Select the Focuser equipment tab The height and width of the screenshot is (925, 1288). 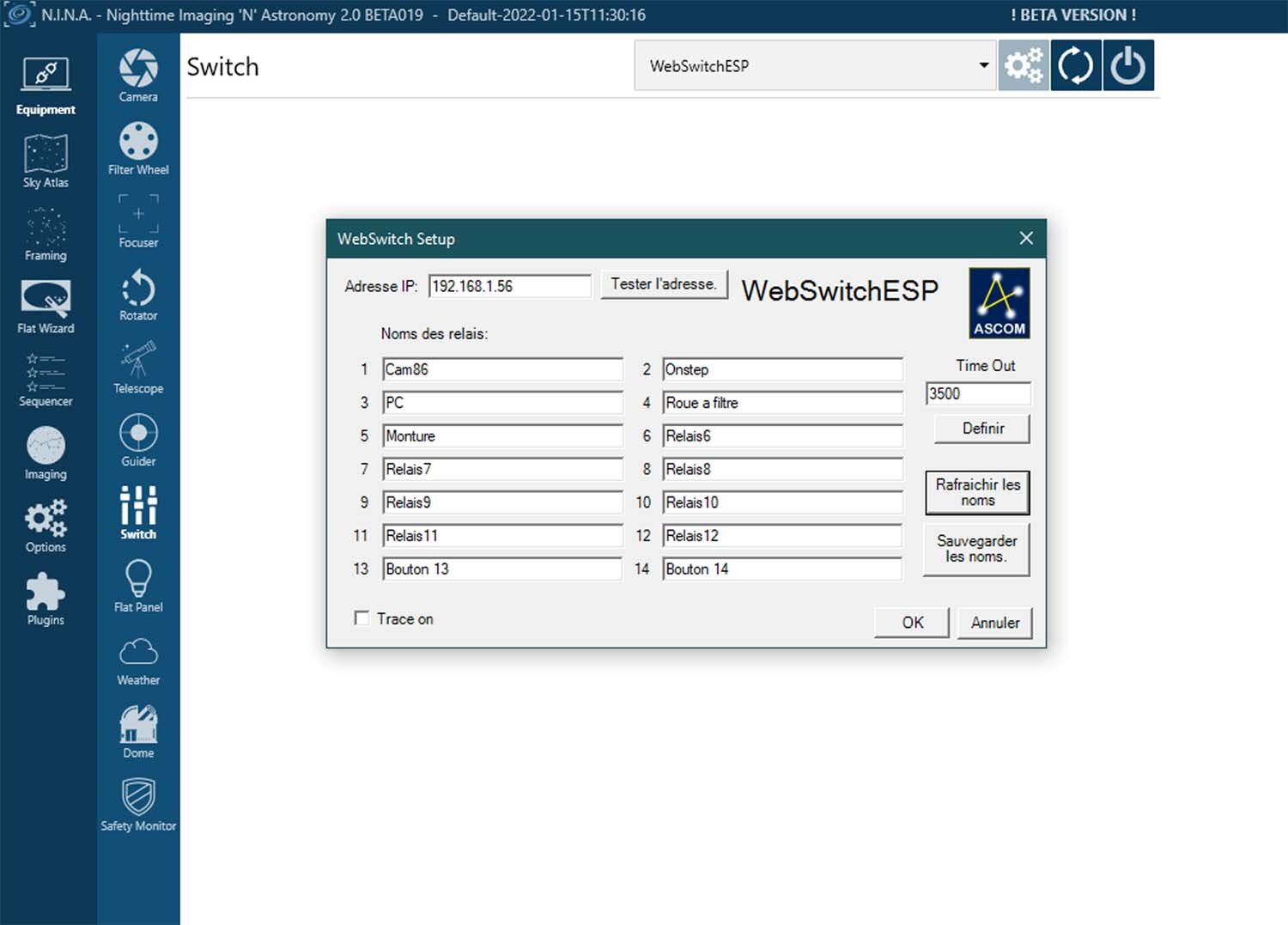[138, 222]
